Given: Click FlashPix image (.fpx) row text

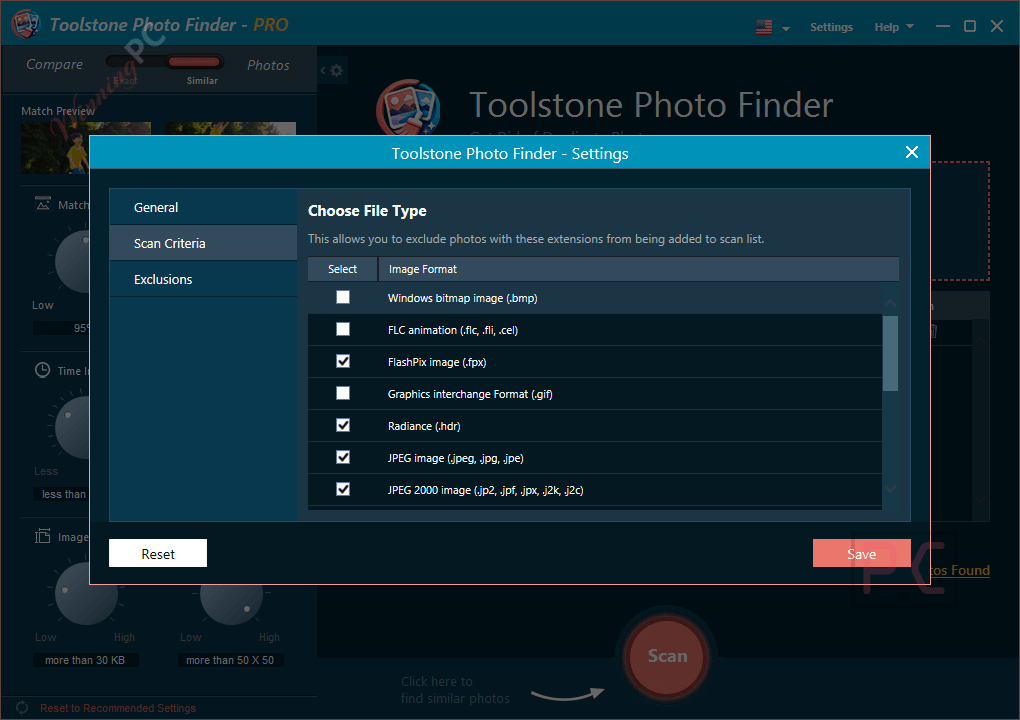Looking at the screenshot, I should point(437,362).
